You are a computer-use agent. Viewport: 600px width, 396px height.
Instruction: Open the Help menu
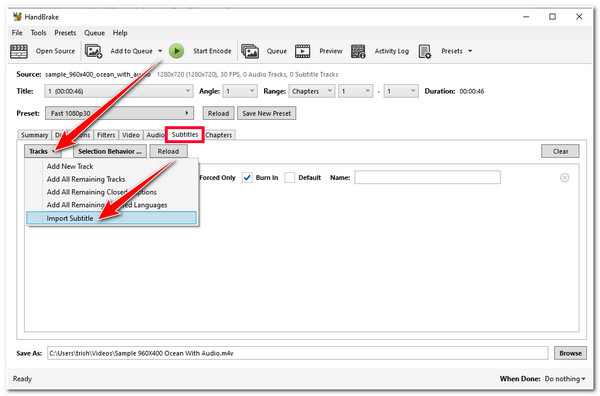click(120, 33)
